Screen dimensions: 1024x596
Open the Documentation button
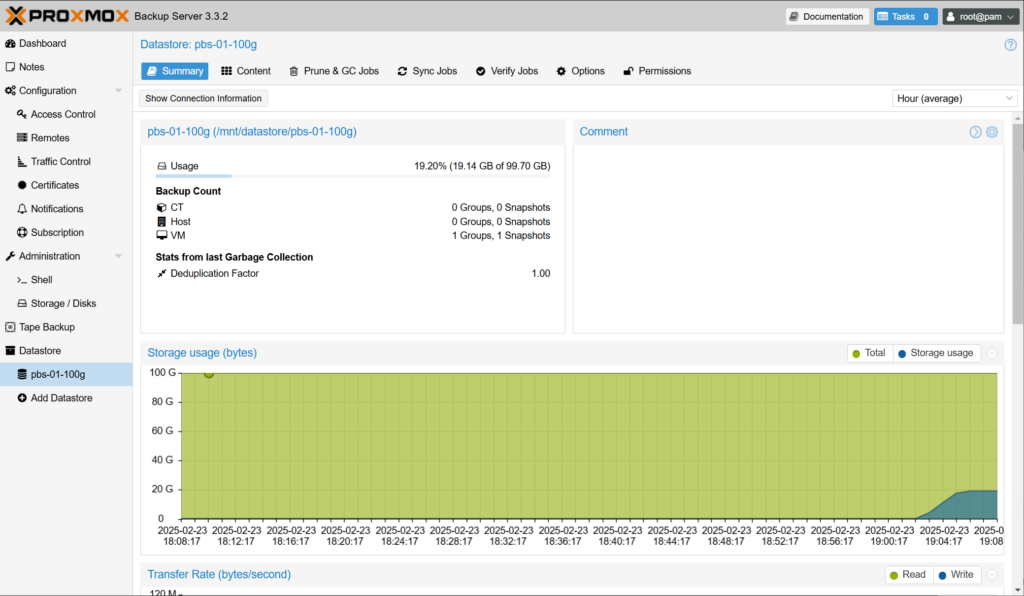[x=826, y=17]
